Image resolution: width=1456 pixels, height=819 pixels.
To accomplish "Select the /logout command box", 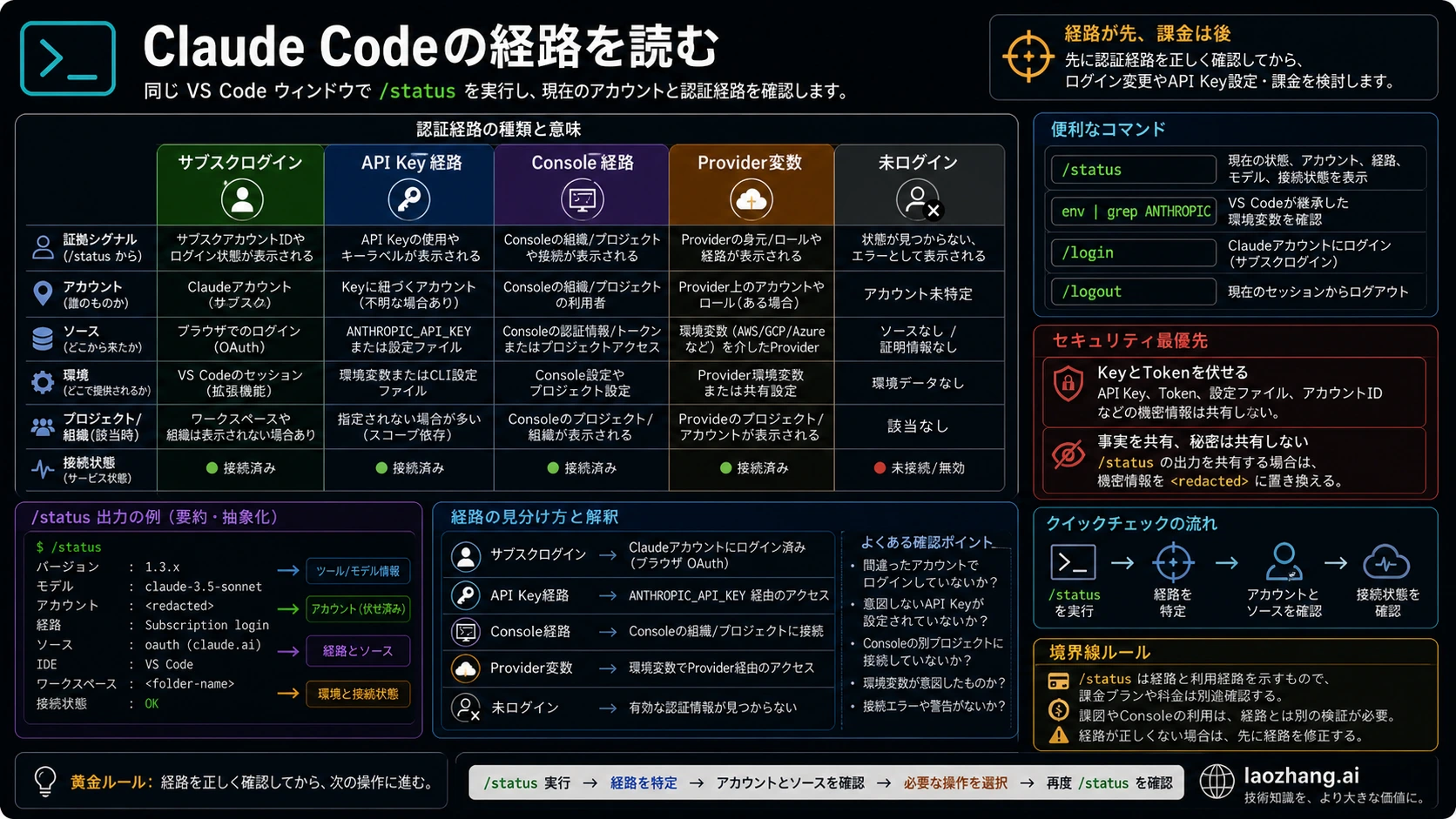I will tap(1133, 292).
